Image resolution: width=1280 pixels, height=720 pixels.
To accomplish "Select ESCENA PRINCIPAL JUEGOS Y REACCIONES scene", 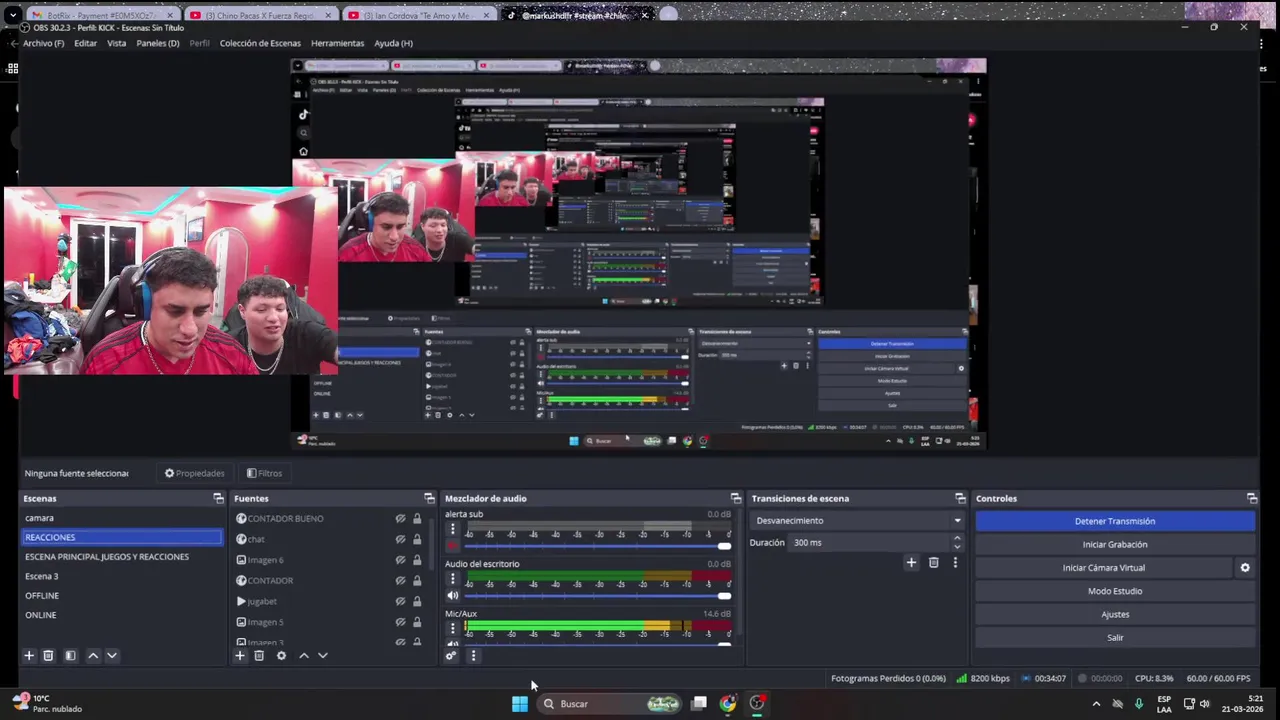I will [107, 557].
